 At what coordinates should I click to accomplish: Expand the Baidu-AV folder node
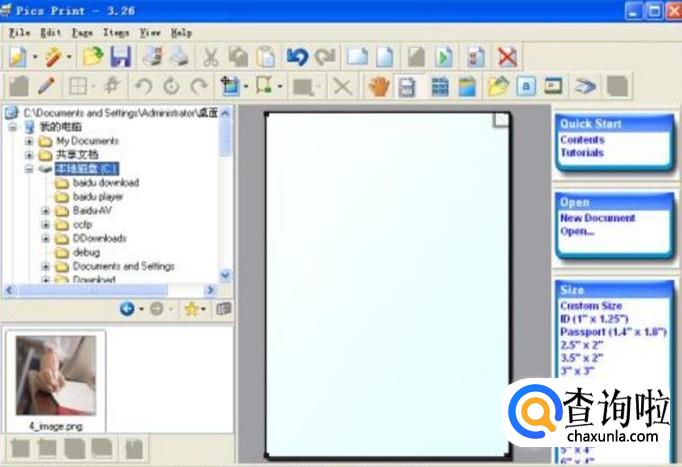(x=46, y=211)
